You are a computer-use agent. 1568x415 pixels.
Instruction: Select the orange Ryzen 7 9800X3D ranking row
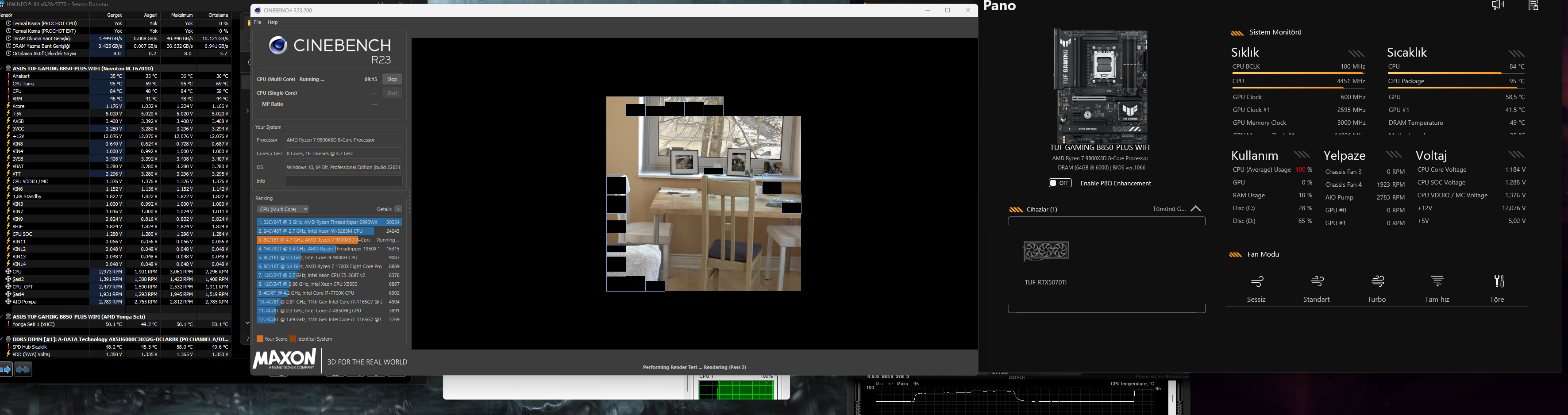coord(329,240)
